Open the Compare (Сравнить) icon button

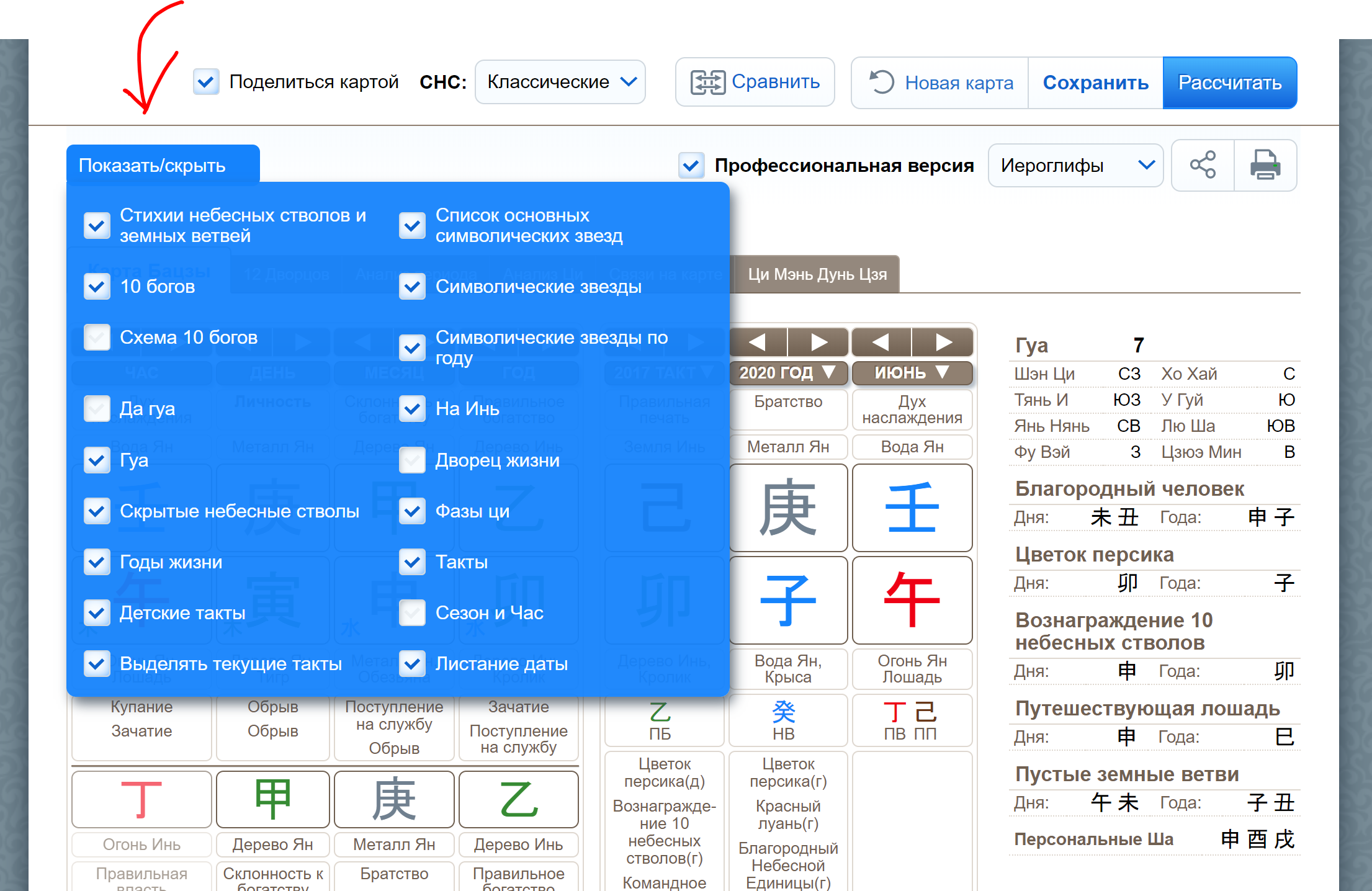710,81
